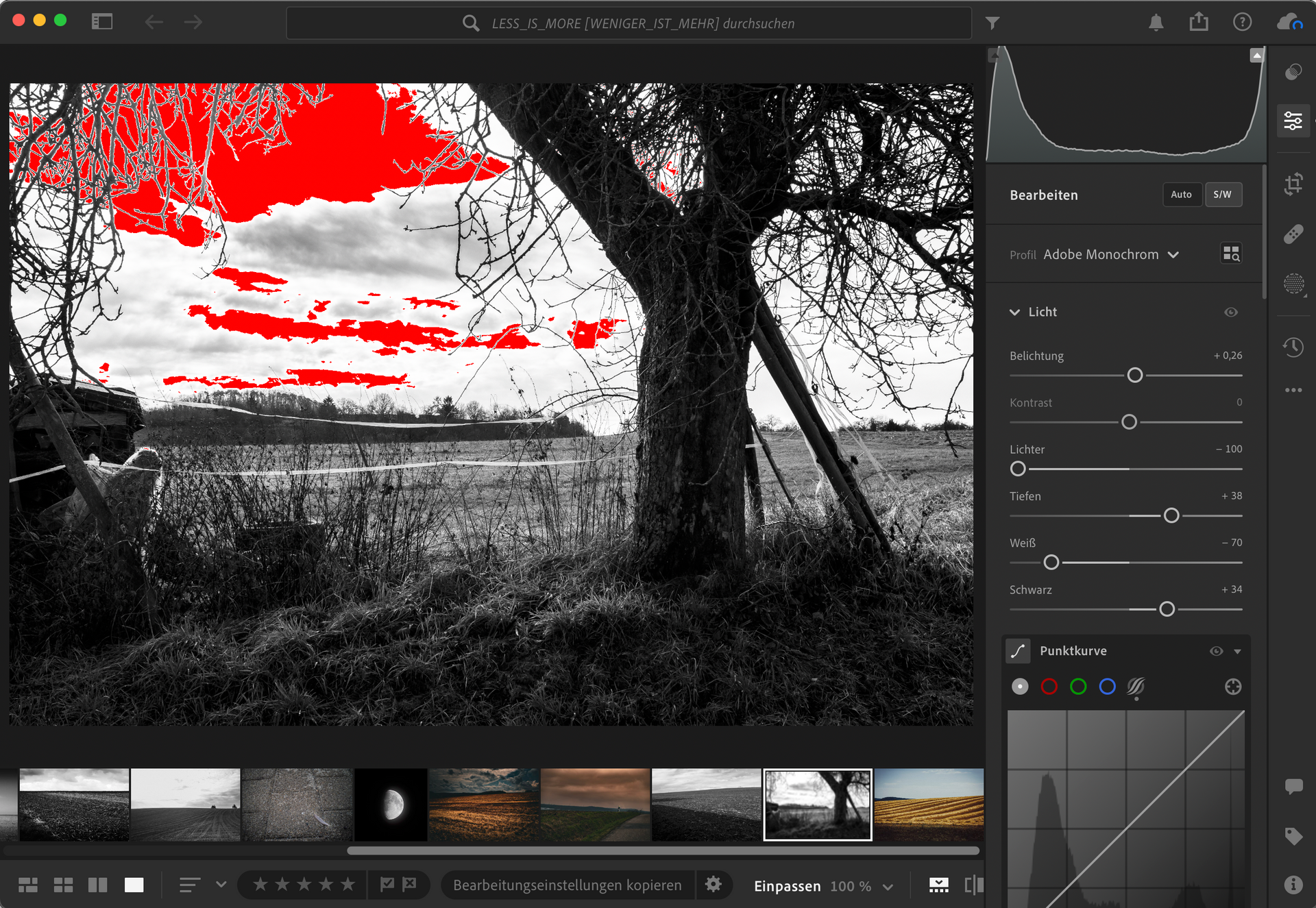Click the share export icon
The height and width of the screenshot is (908, 1316).
tap(1199, 23)
